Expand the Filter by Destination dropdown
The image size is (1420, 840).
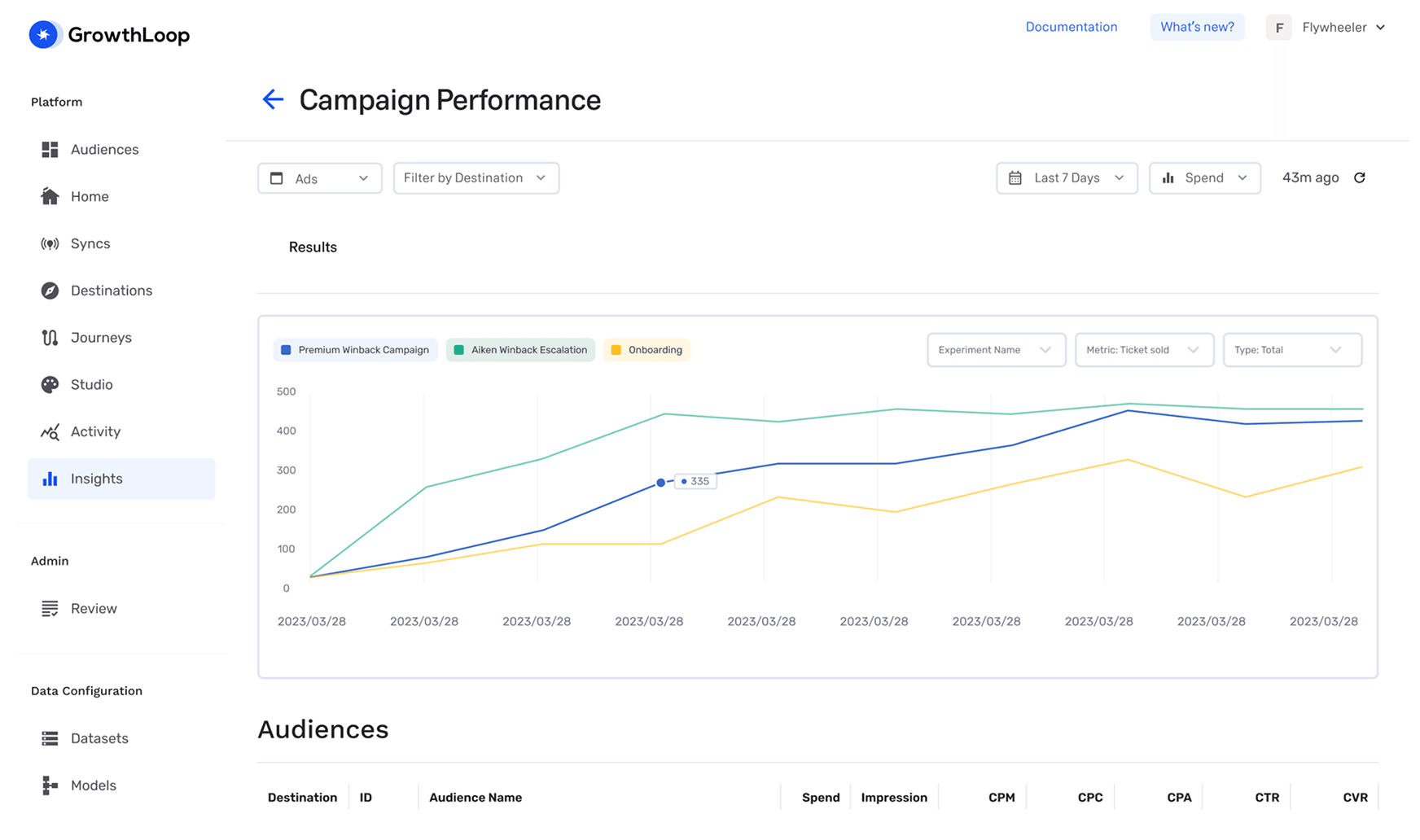(476, 178)
